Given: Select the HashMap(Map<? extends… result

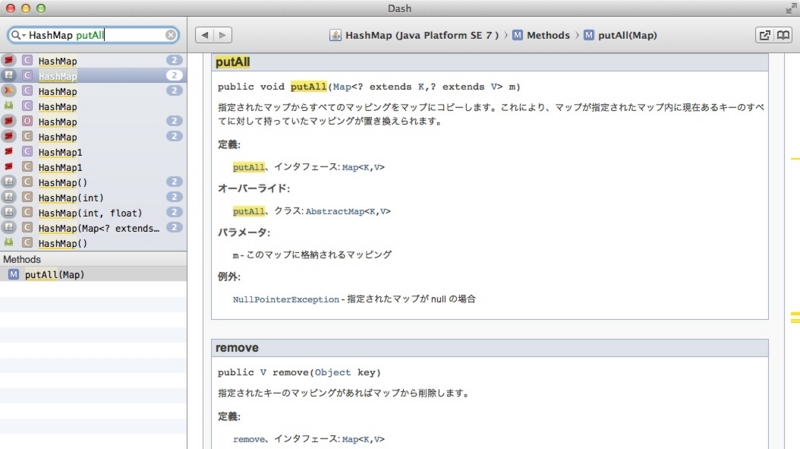Looking at the screenshot, I should click(x=93, y=228).
